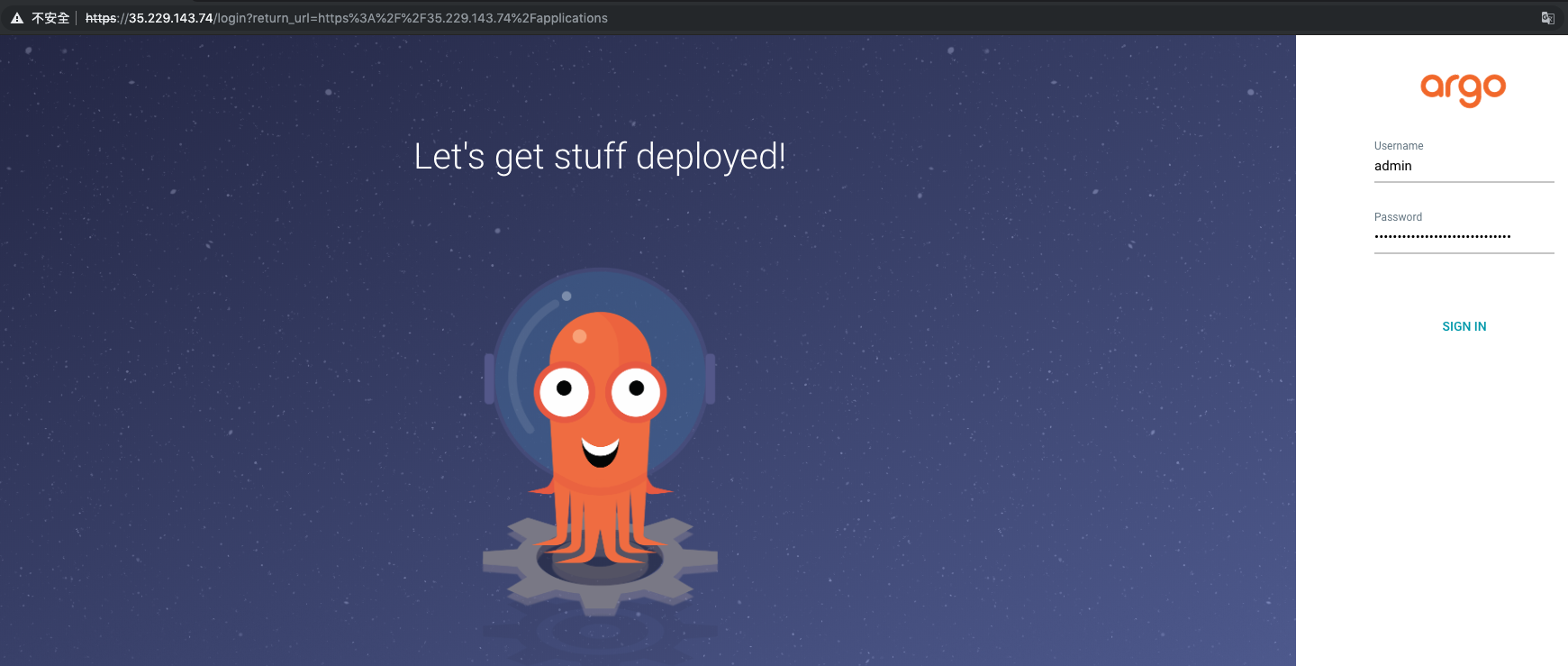
Task: Click the struck-through https in the URL
Action: pos(101,18)
